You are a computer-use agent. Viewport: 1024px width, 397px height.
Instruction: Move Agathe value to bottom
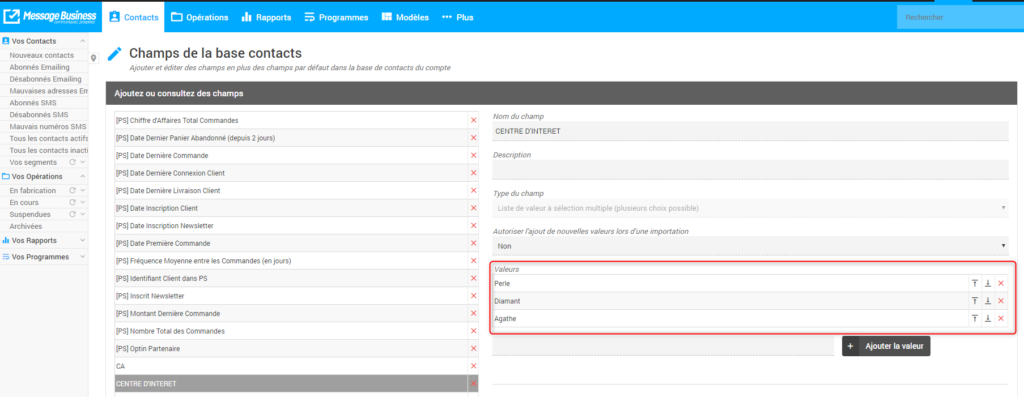click(x=987, y=319)
